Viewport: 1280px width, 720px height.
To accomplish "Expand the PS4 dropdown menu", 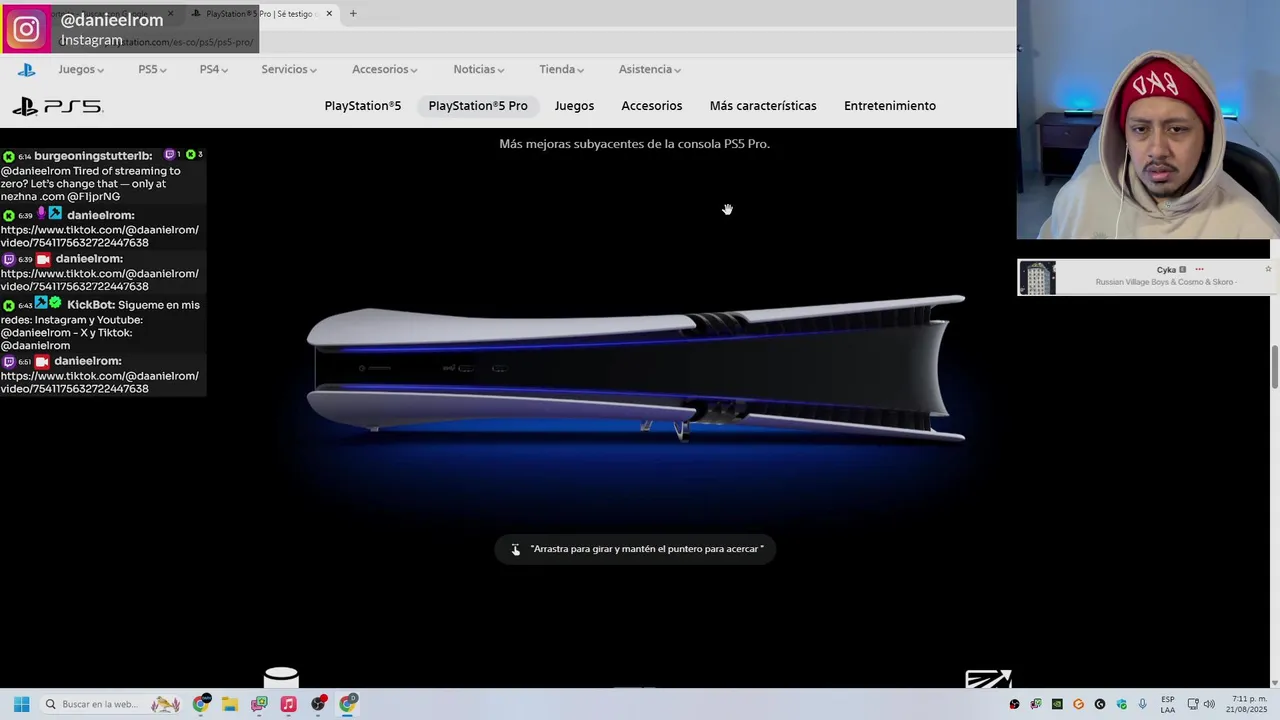I will [x=213, y=69].
